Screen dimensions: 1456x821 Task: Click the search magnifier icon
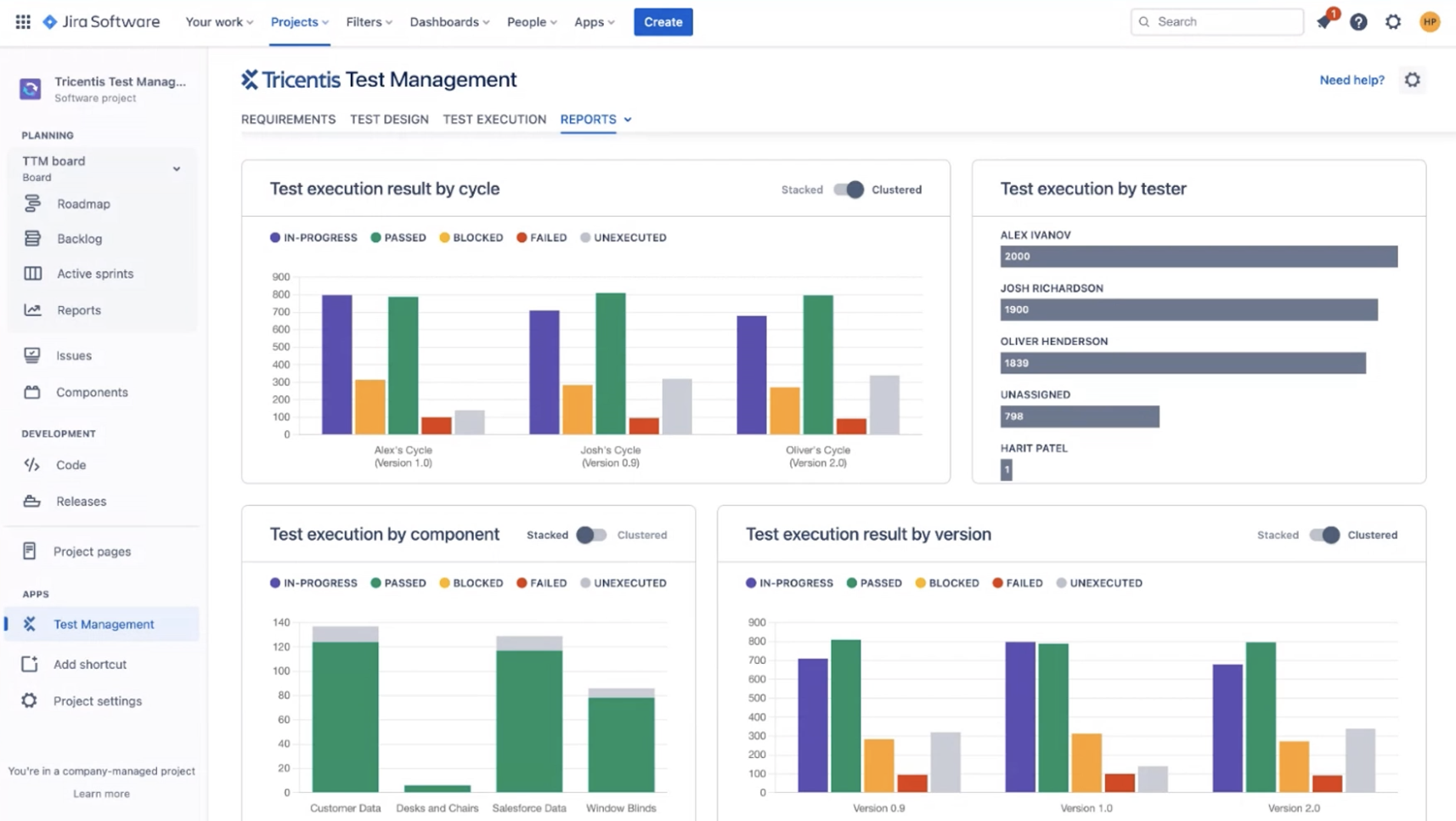click(x=1144, y=22)
